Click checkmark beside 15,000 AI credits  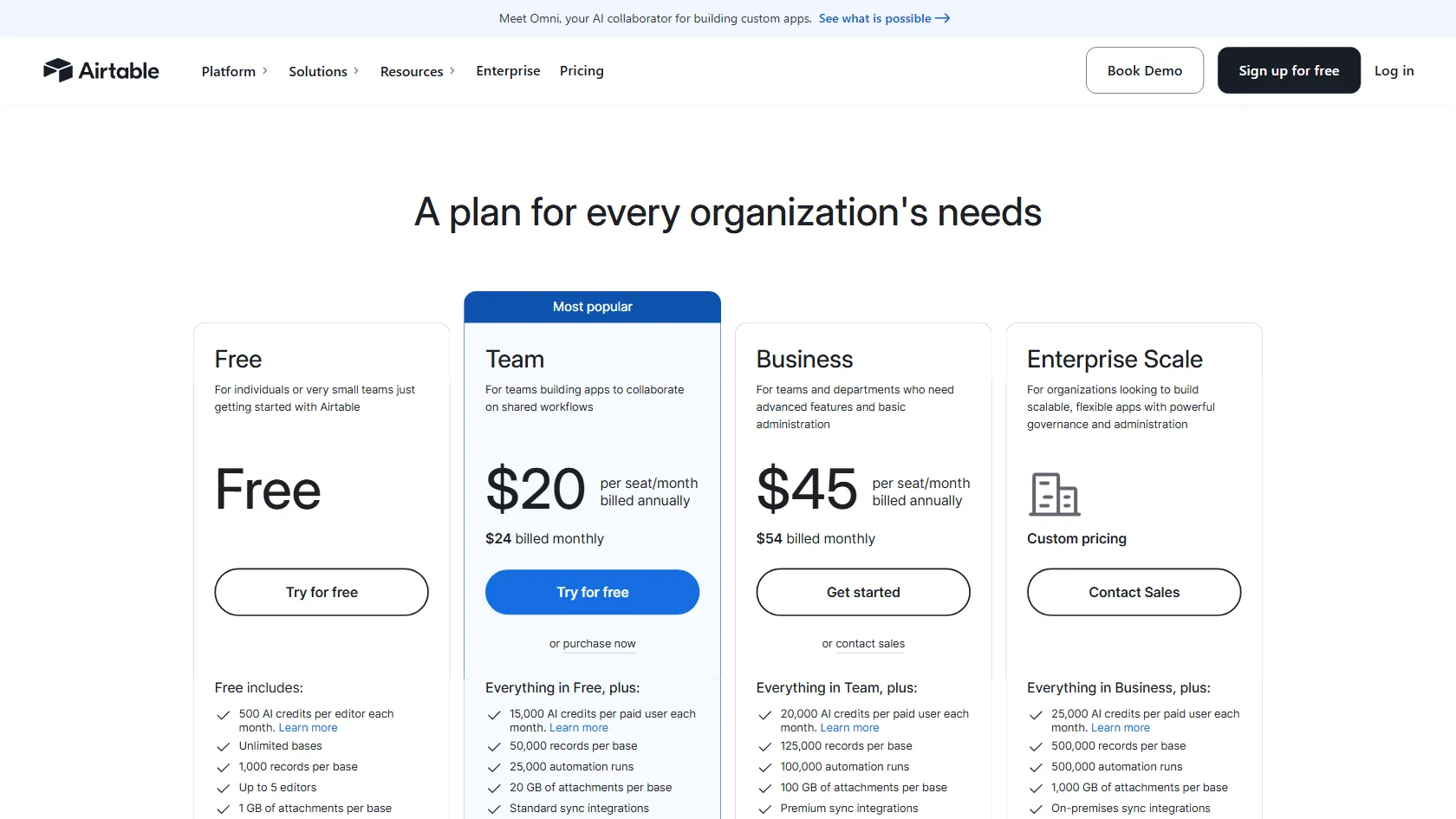[x=494, y=715]
